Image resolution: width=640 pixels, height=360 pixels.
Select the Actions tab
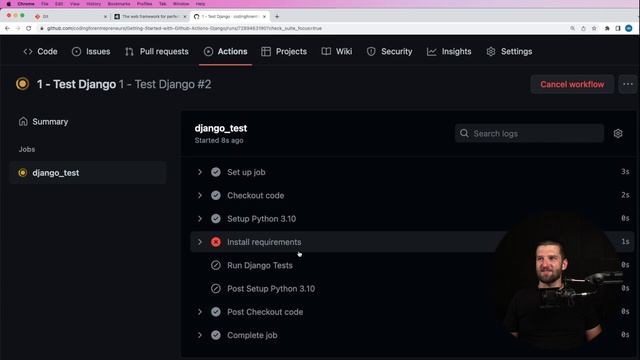click(x=225, y=51)
